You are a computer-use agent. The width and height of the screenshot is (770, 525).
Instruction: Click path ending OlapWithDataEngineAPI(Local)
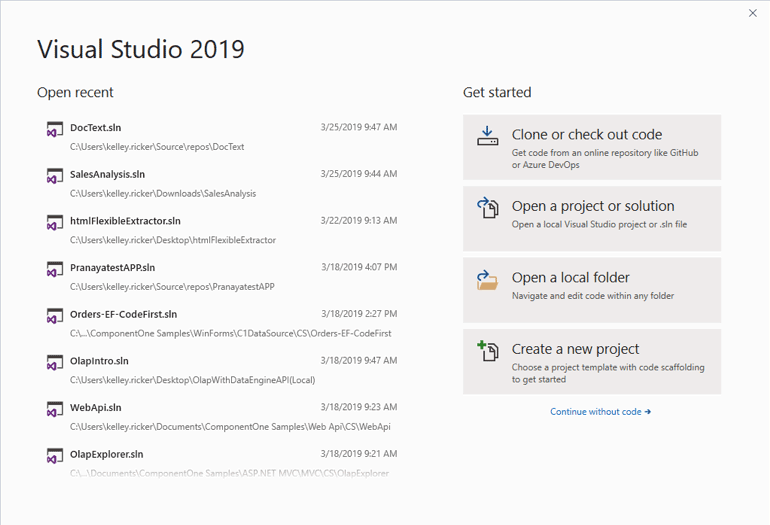coord(192,380)
